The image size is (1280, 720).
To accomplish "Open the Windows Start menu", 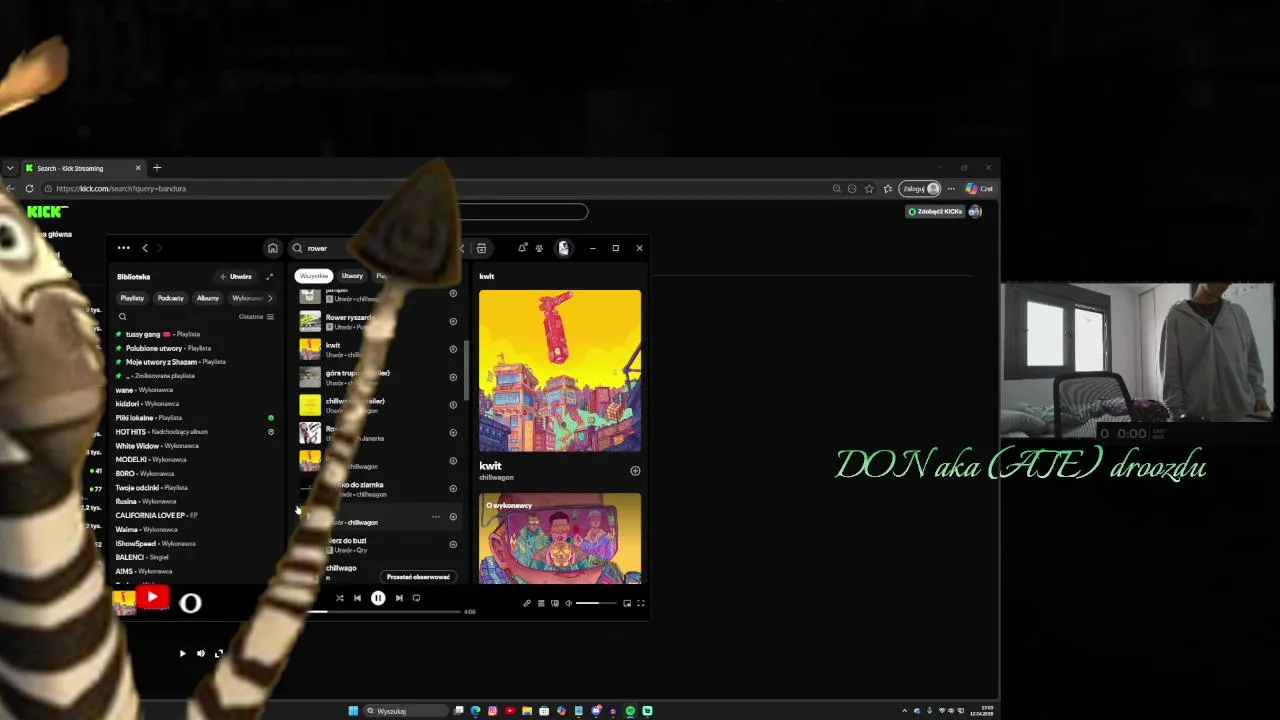I will [x=353, y=711].
